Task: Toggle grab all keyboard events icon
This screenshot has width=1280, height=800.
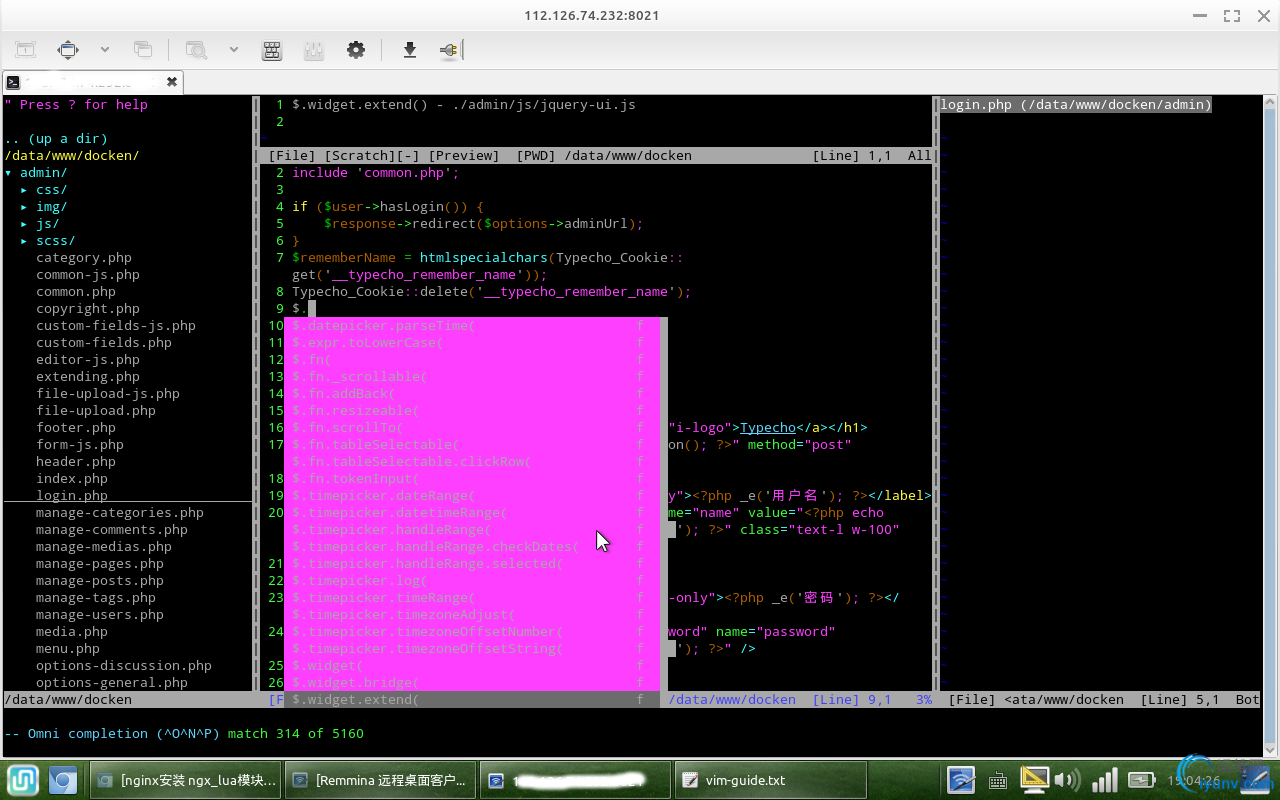Action: click(x=271, y=49)
